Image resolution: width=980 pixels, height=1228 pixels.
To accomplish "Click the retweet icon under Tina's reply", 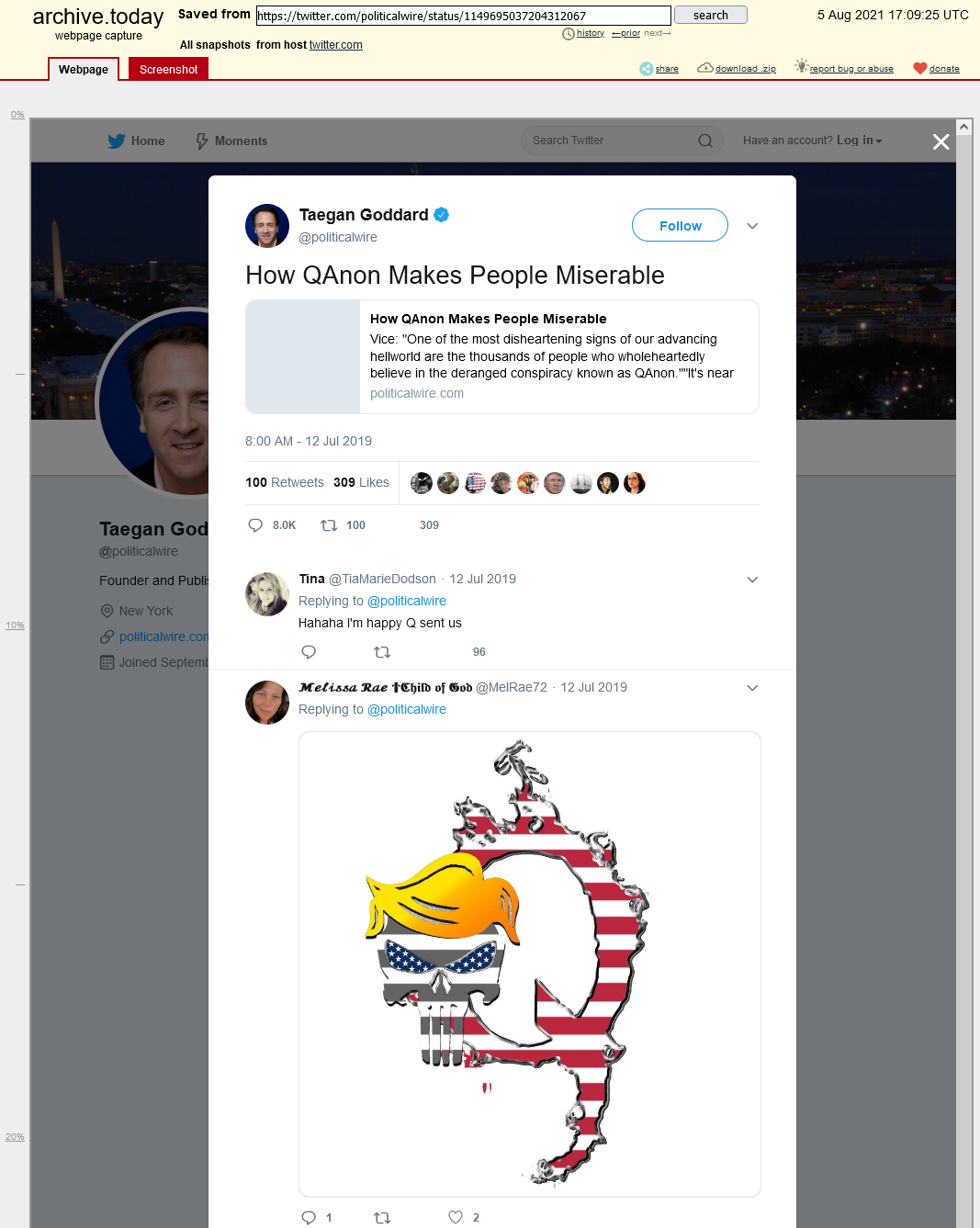I will pos(382,652).
